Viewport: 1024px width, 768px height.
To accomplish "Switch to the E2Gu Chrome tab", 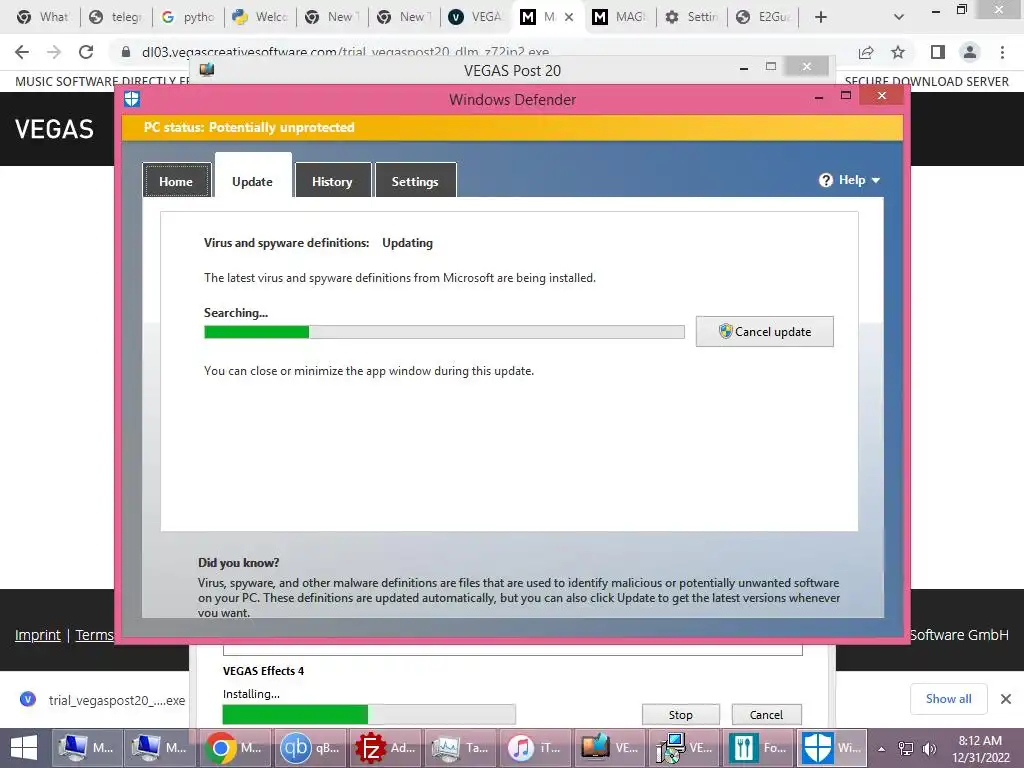I will [763, 17].
